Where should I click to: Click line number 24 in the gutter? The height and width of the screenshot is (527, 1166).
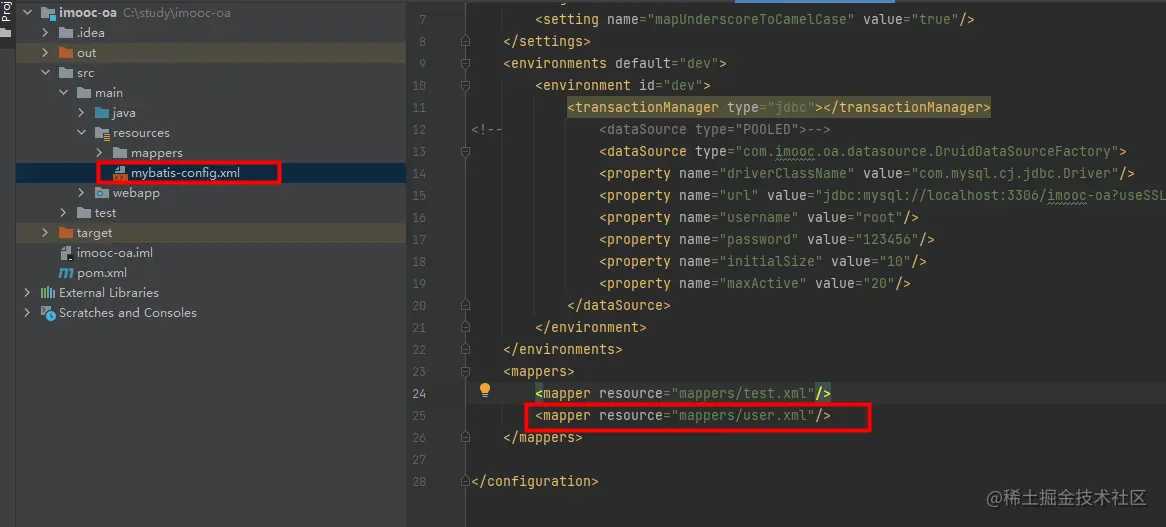(x=419, y=393)
